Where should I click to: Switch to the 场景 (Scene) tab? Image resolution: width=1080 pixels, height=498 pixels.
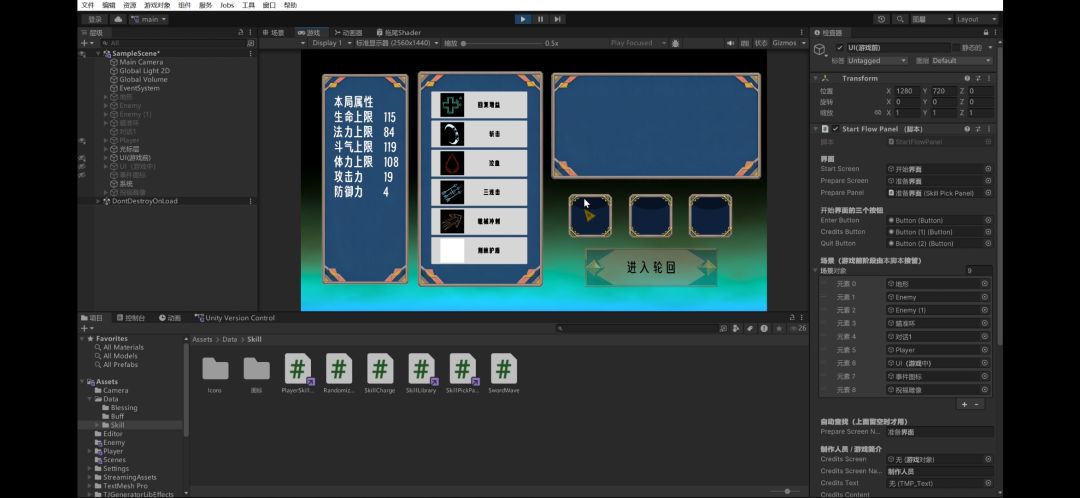[273, 32]
